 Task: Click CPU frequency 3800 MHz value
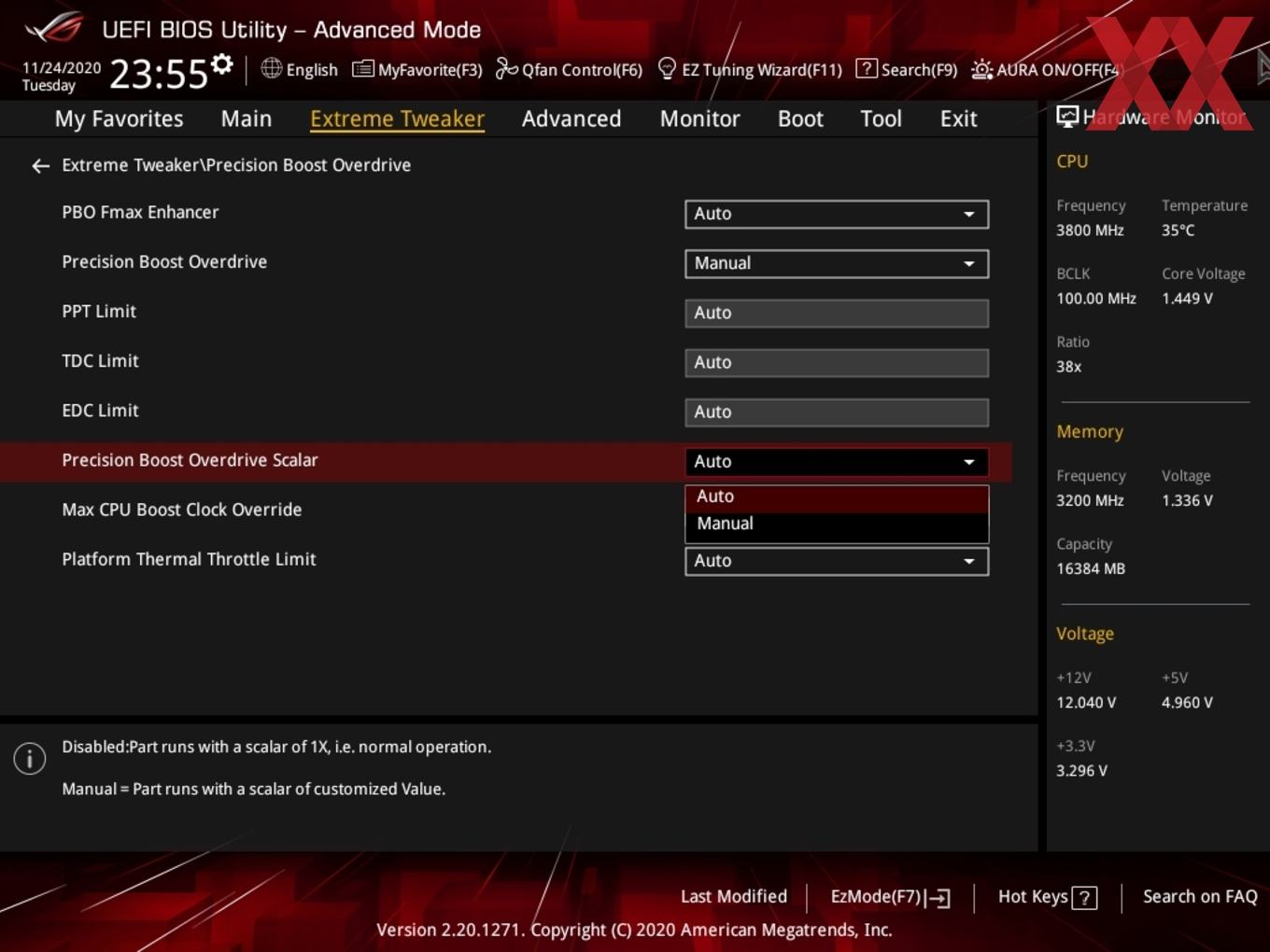1090,231
